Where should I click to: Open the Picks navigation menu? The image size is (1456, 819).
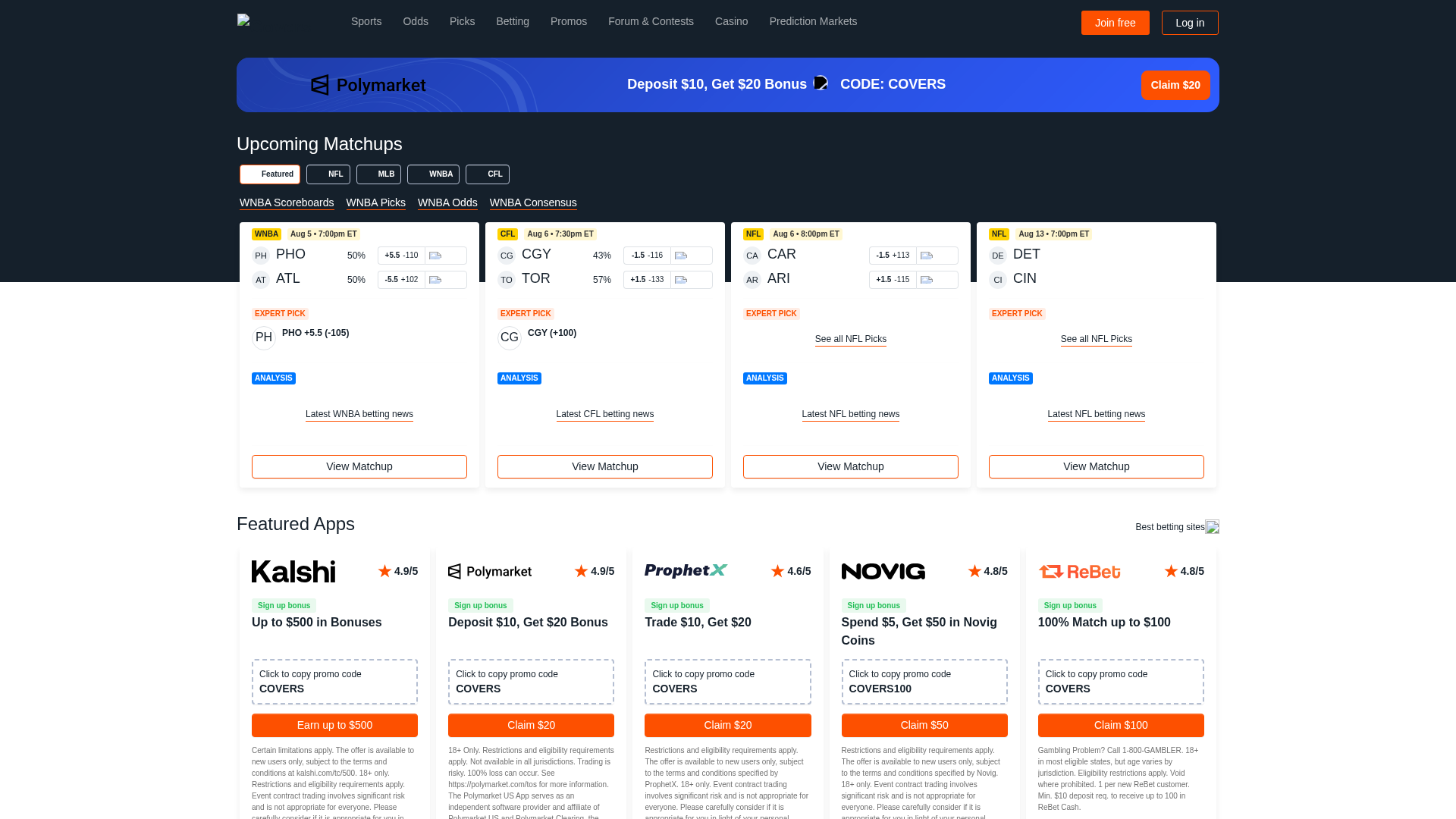pyautogui.click(x=463, y=21)
